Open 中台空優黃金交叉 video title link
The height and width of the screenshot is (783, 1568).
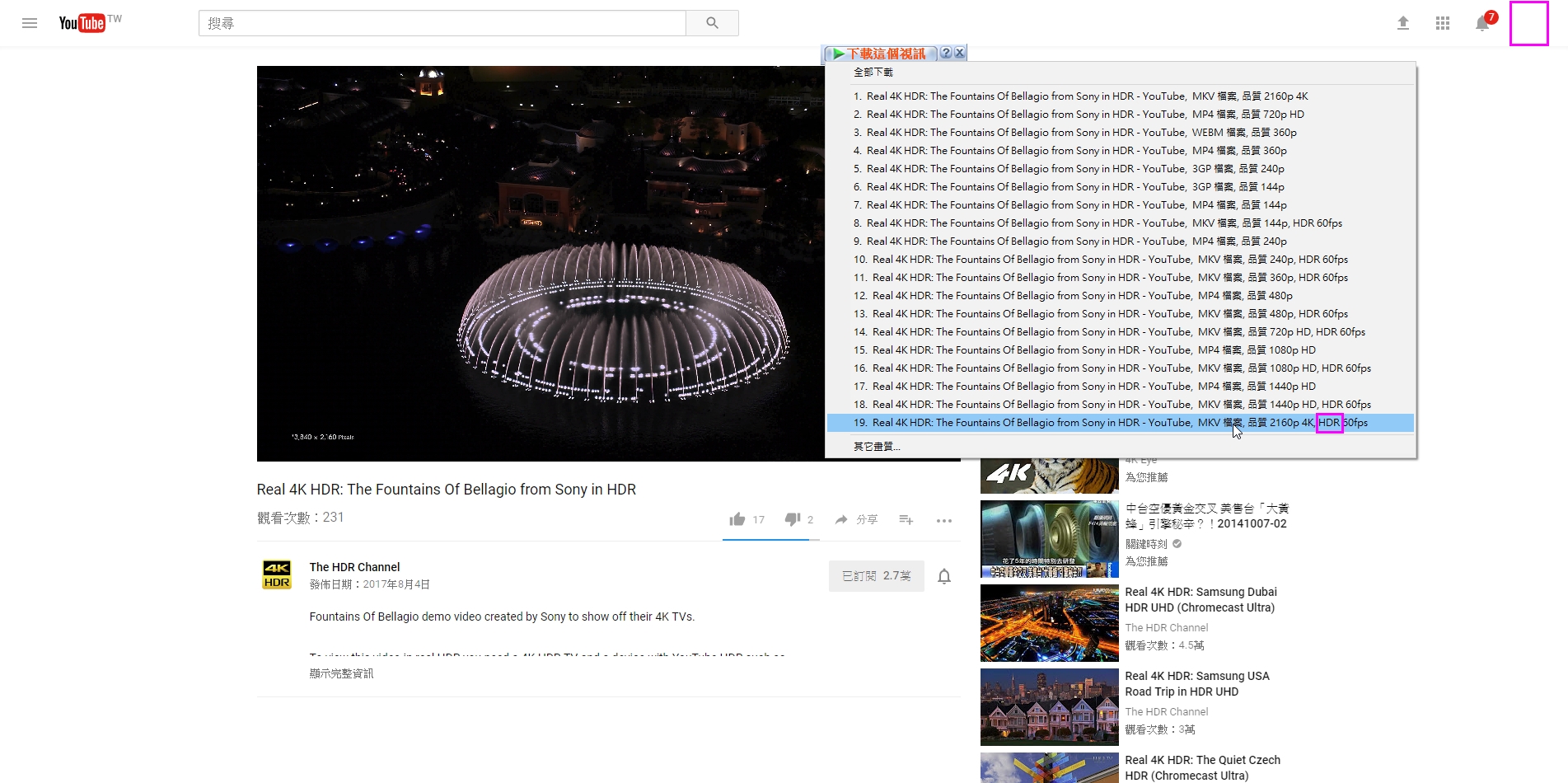point(1207,516)
